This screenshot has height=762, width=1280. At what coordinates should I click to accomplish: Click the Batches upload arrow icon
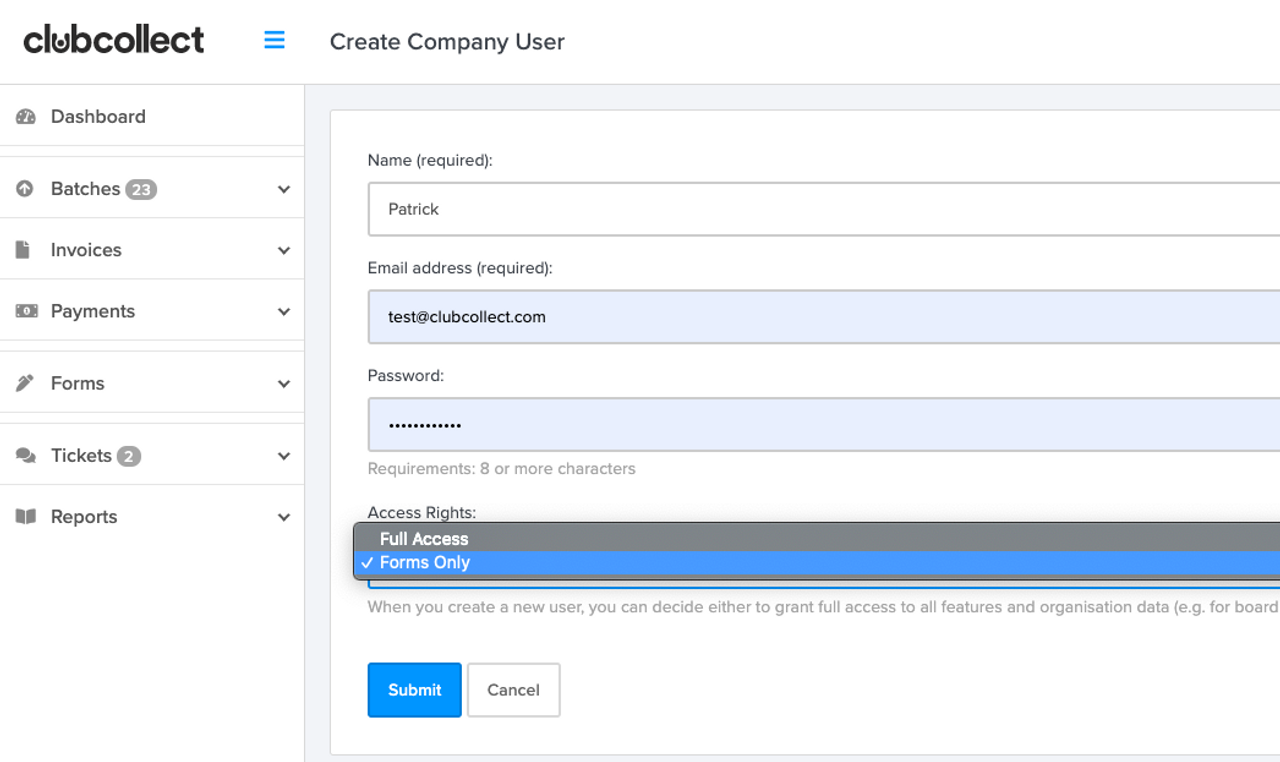point(26,189)
